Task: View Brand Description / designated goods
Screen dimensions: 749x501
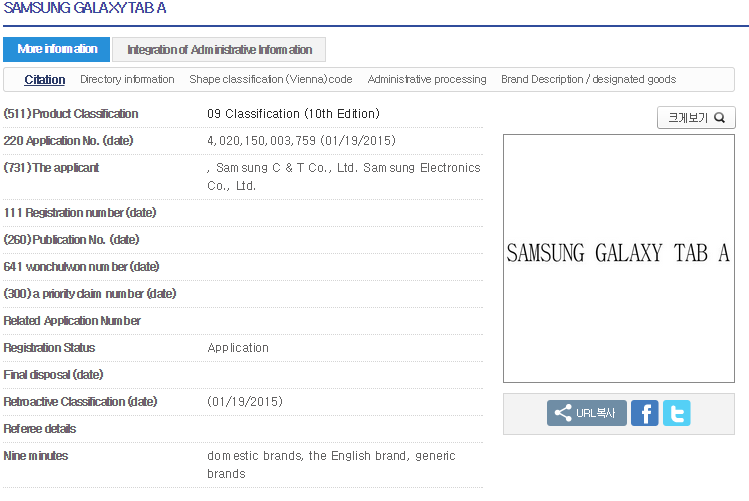Action: coord(588,79)
